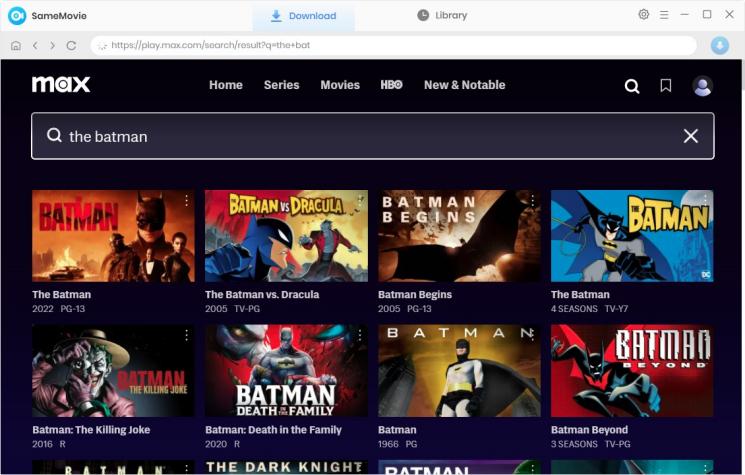Open the Home menu item

point(226,85)
